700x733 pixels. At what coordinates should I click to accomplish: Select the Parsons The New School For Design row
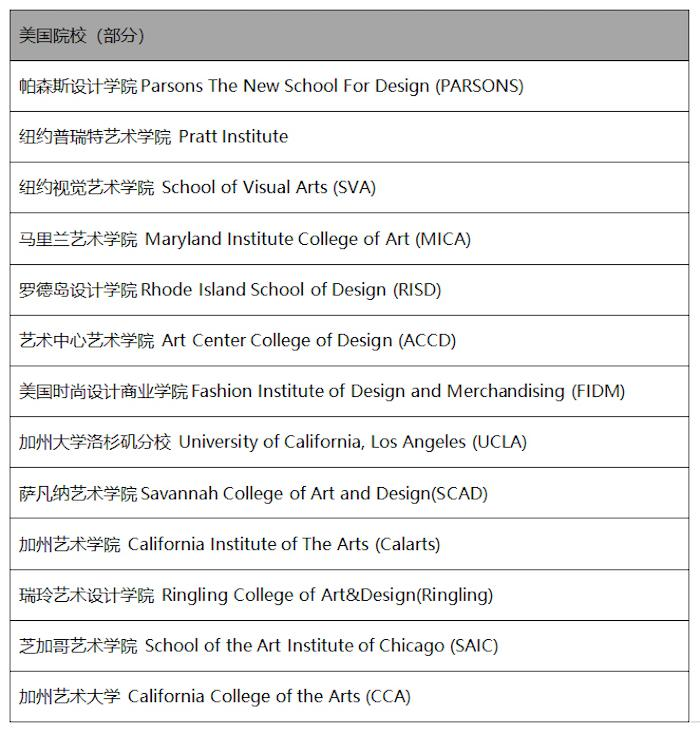coord(349,86)
